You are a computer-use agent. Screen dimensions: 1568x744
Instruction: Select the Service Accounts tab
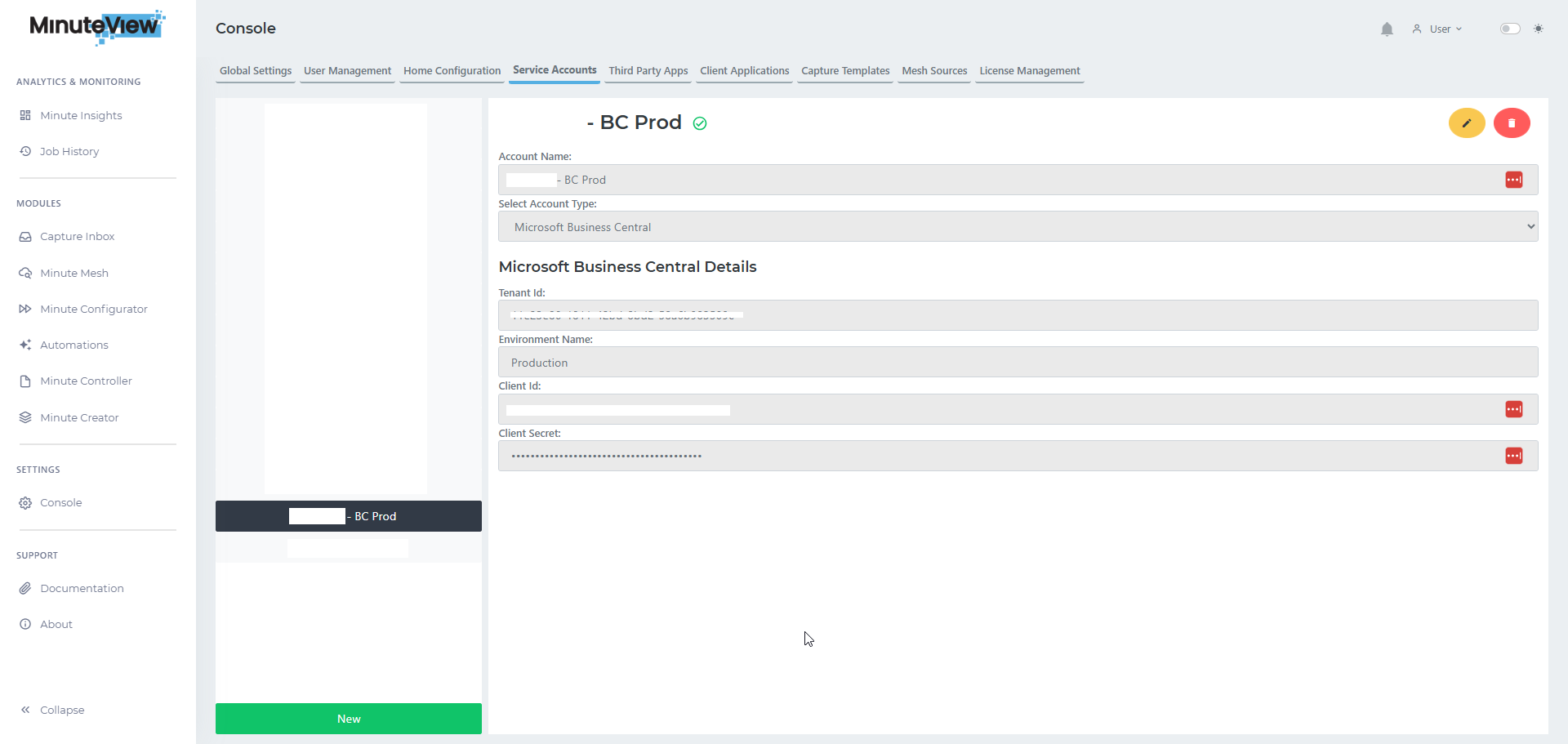(x=555, y=70)
